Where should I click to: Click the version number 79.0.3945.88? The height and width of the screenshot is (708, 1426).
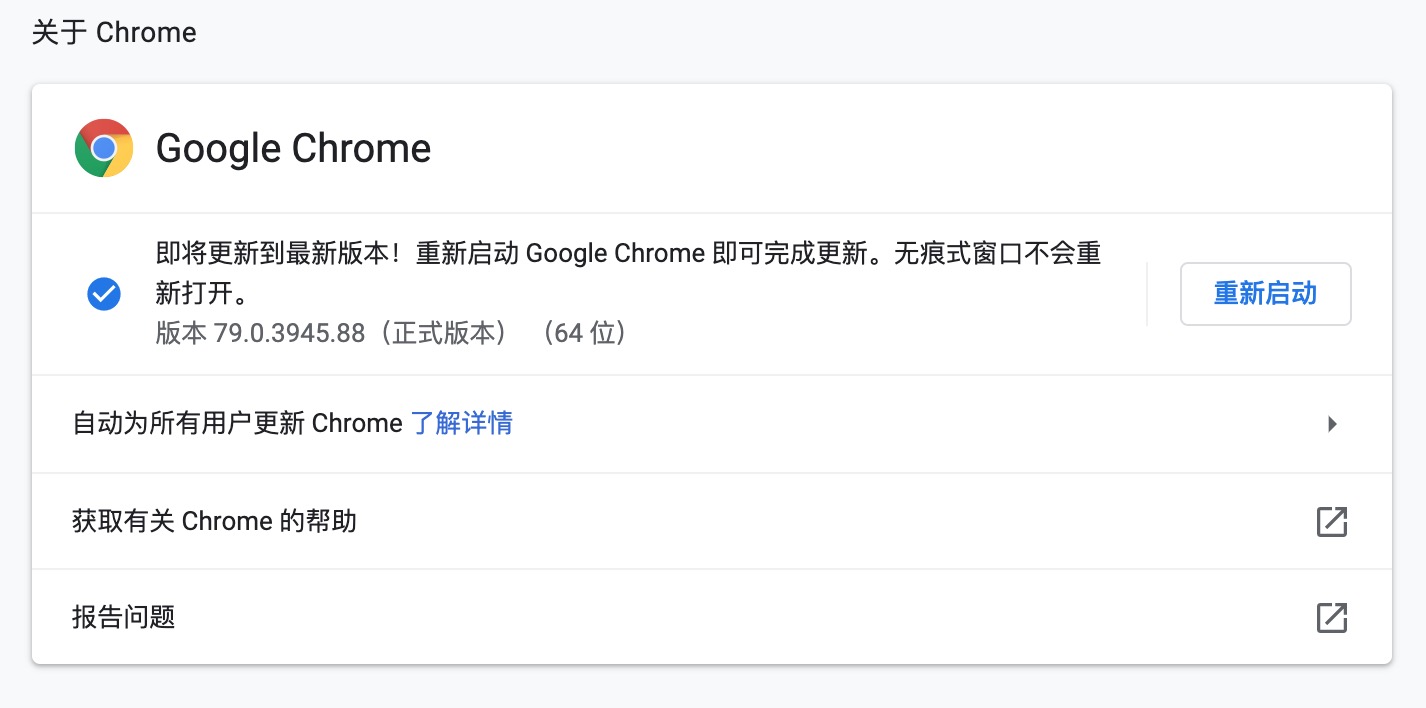[289, 332]
